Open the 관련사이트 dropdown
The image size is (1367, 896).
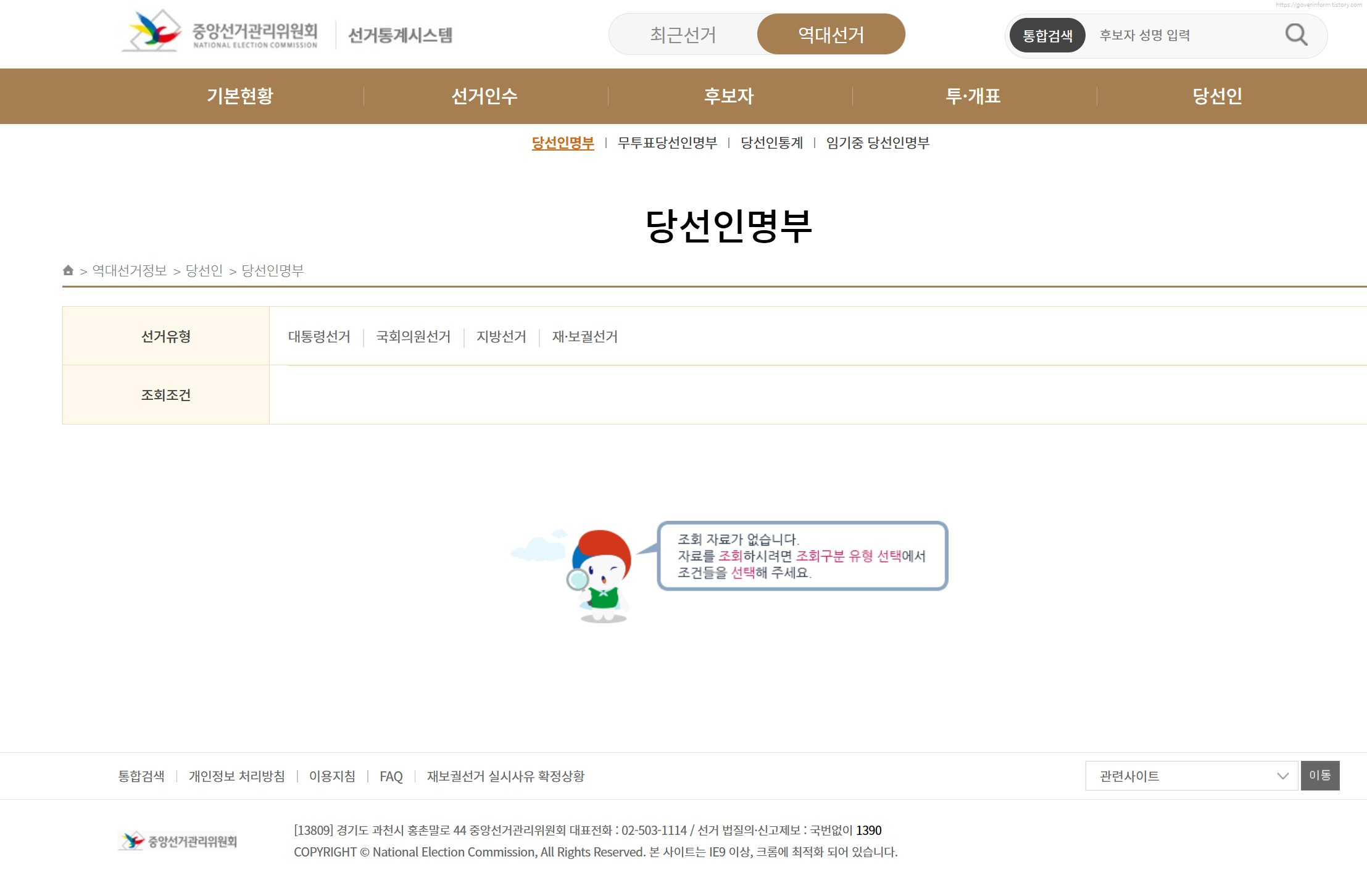1191,776
